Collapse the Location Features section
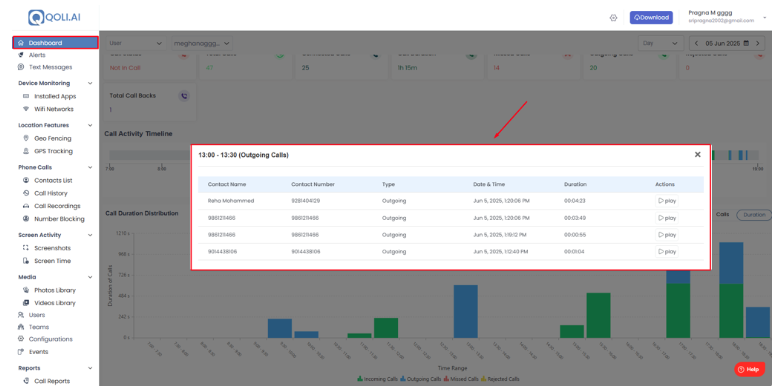This screenshot has height=391, width=777. (90, 125)
